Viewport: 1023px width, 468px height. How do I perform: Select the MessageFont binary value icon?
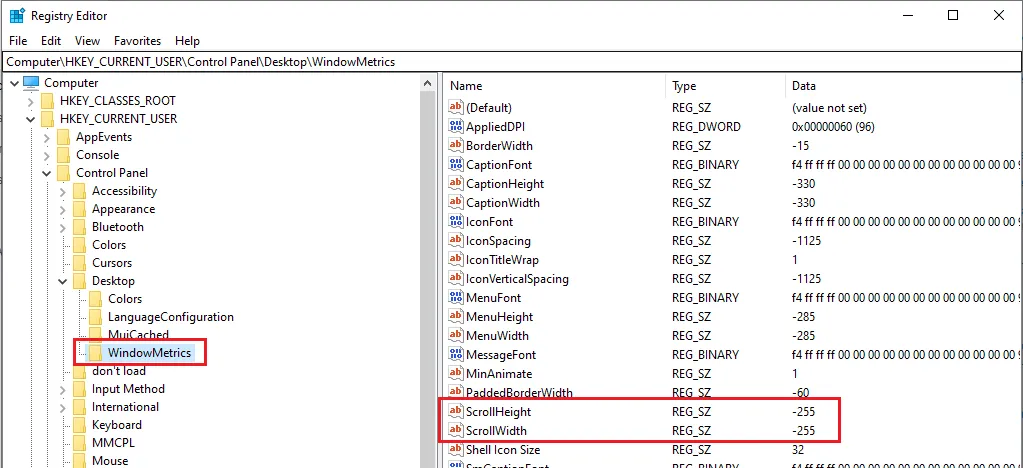tap(455, 355)
